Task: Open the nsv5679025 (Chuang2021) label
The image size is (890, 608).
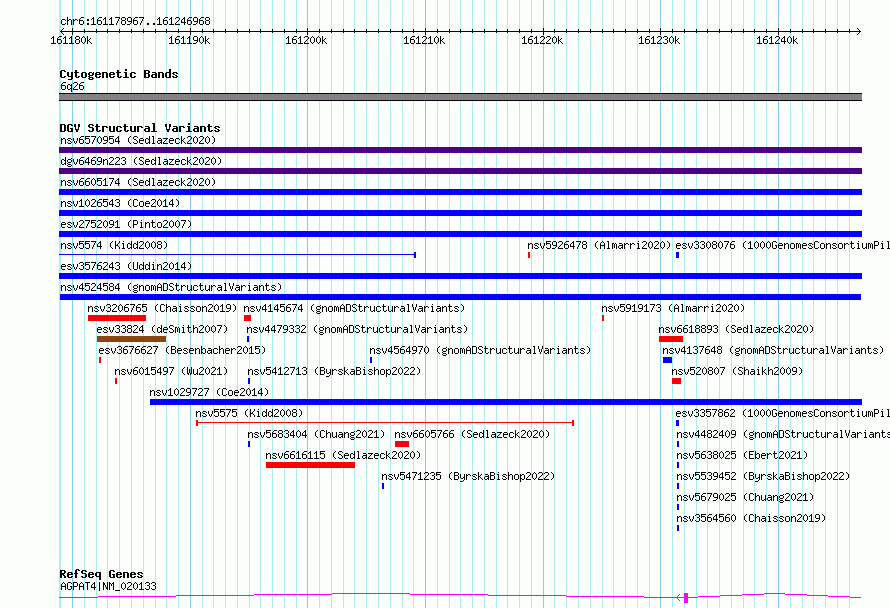Action: [745, 497]
